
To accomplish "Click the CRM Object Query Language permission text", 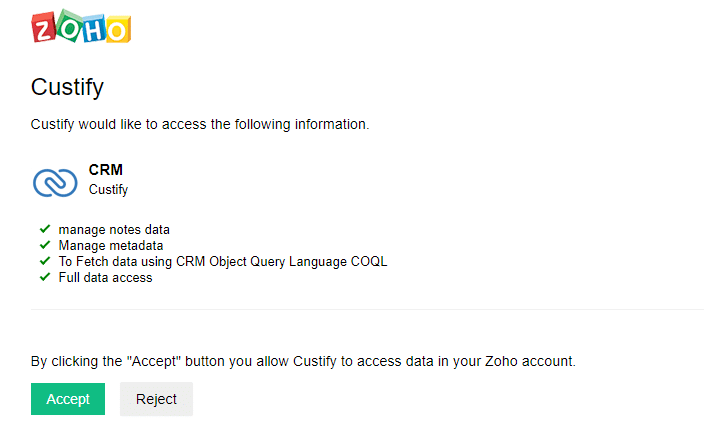I will pos(222,262).
